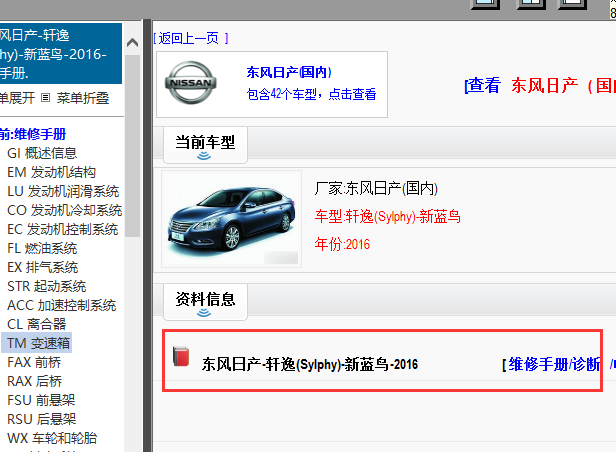This screenshot has width=616, height=452.
Task: Click the sidebar vertical scrollbar thumb
Action: click(x=133, y=146)
